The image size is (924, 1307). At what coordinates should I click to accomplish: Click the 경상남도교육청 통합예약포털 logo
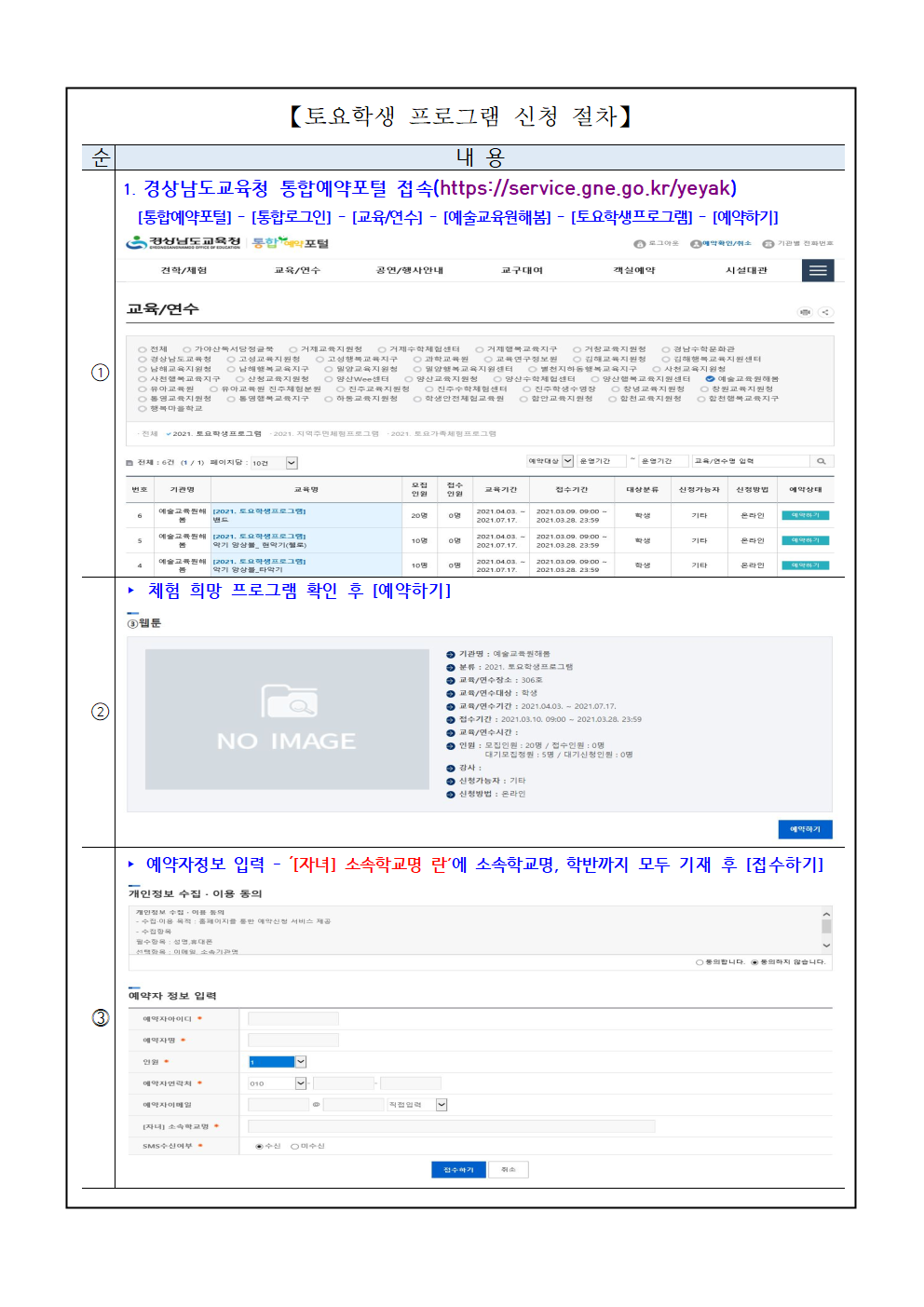227,243
